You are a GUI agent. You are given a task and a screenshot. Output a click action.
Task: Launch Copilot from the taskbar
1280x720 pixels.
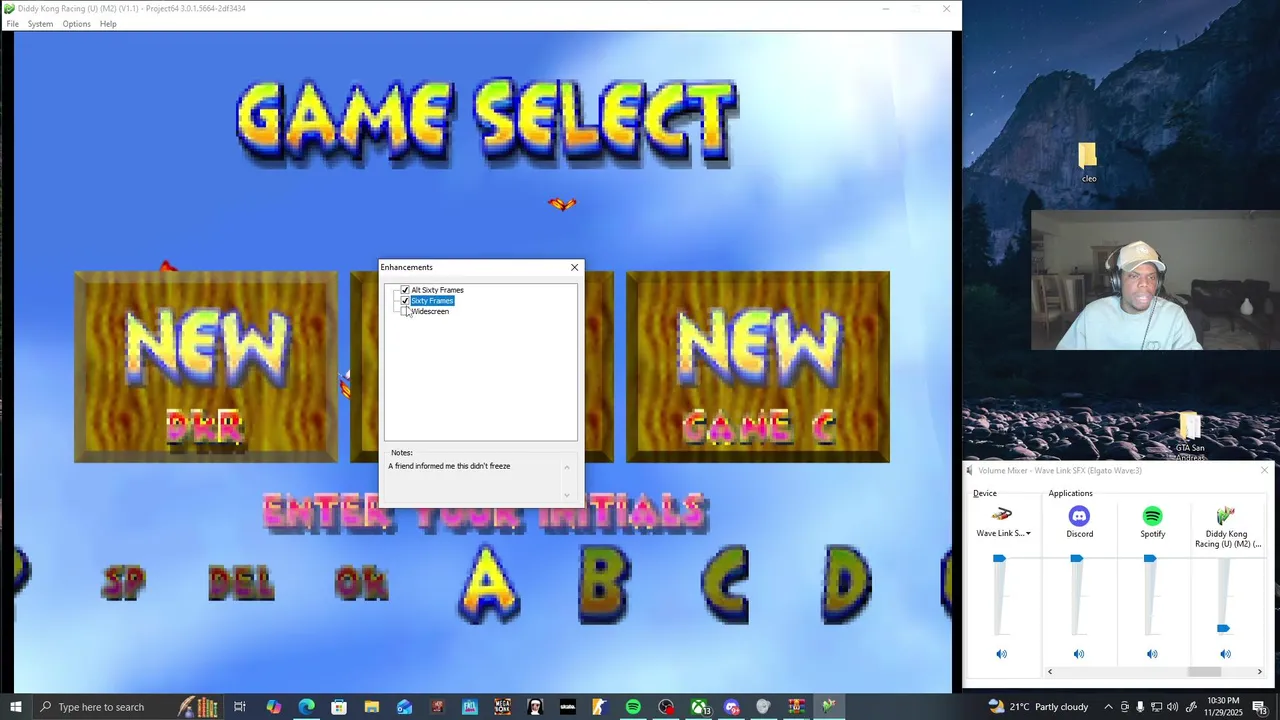click(x=273, y=707)
